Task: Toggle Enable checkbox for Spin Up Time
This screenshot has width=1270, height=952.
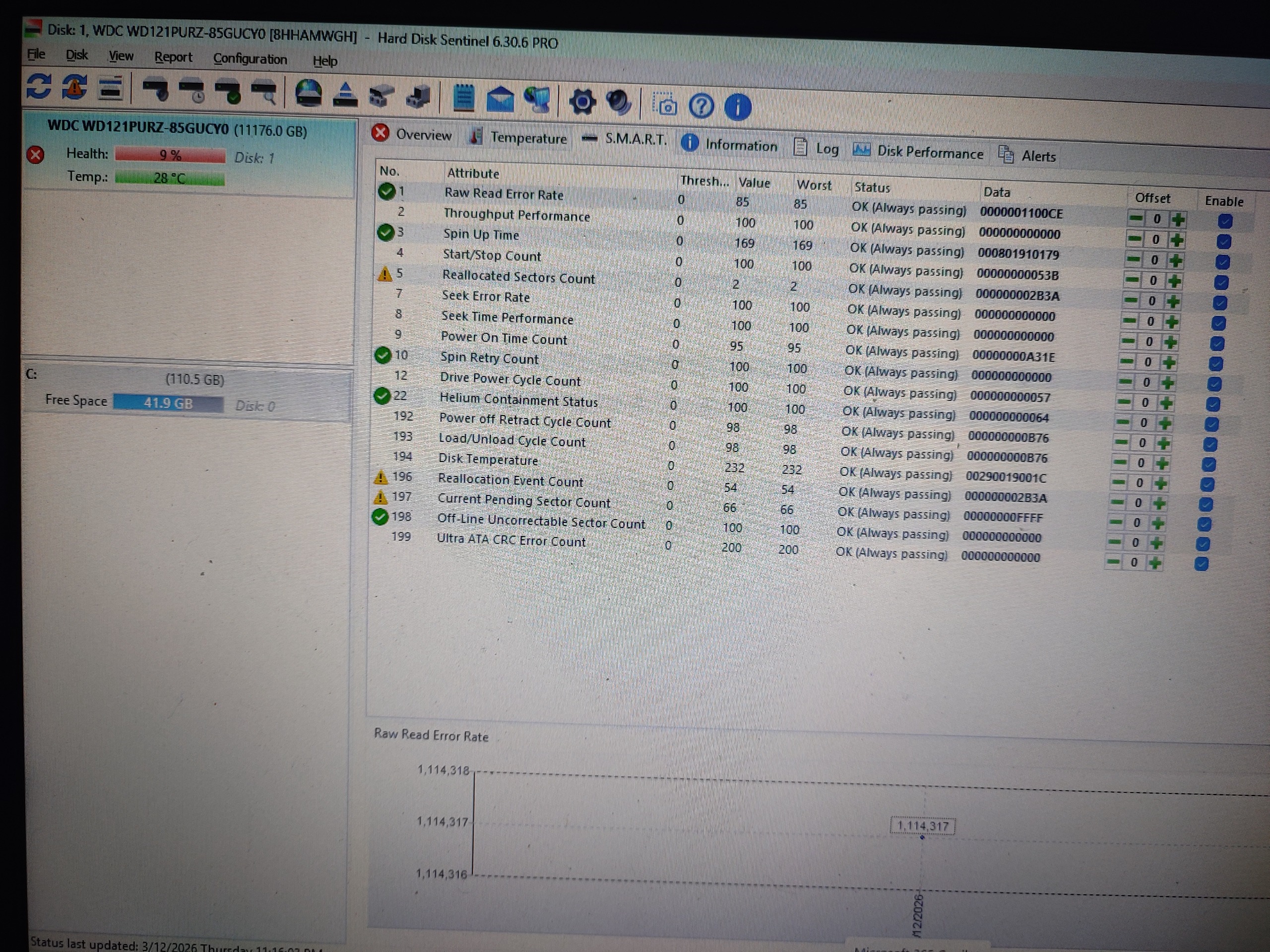Action: pos(1222,262)
